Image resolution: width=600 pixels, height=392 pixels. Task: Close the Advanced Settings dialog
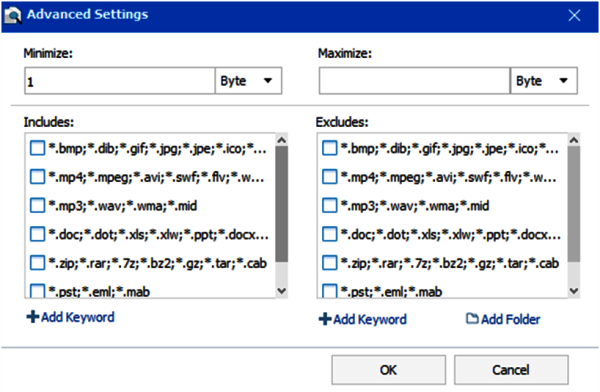point(574,15)
